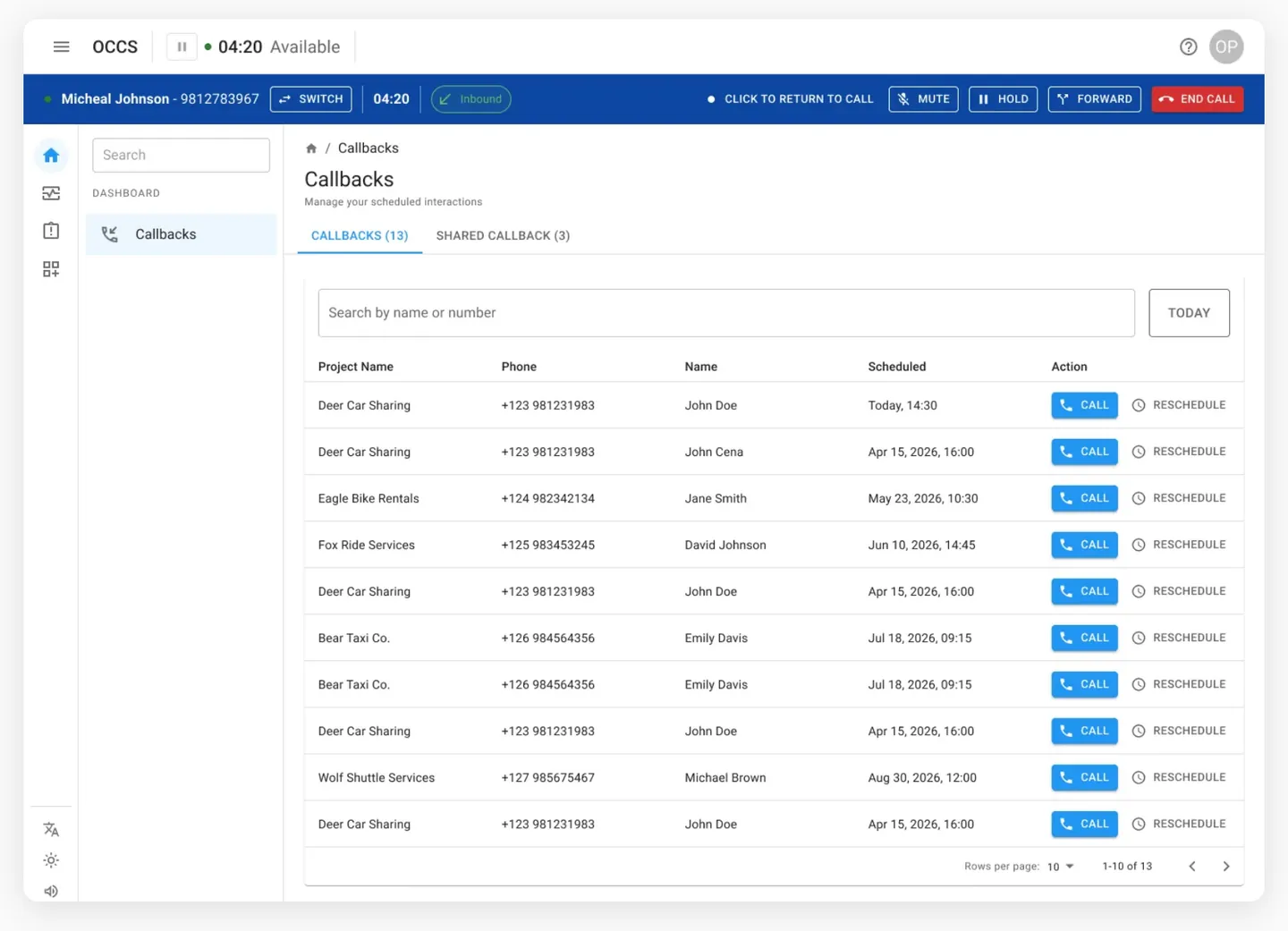
Task: Click the Jun 10, 2026, 14:45 scheduled cell
Action: pyautogui.click(x=922, y=546)
